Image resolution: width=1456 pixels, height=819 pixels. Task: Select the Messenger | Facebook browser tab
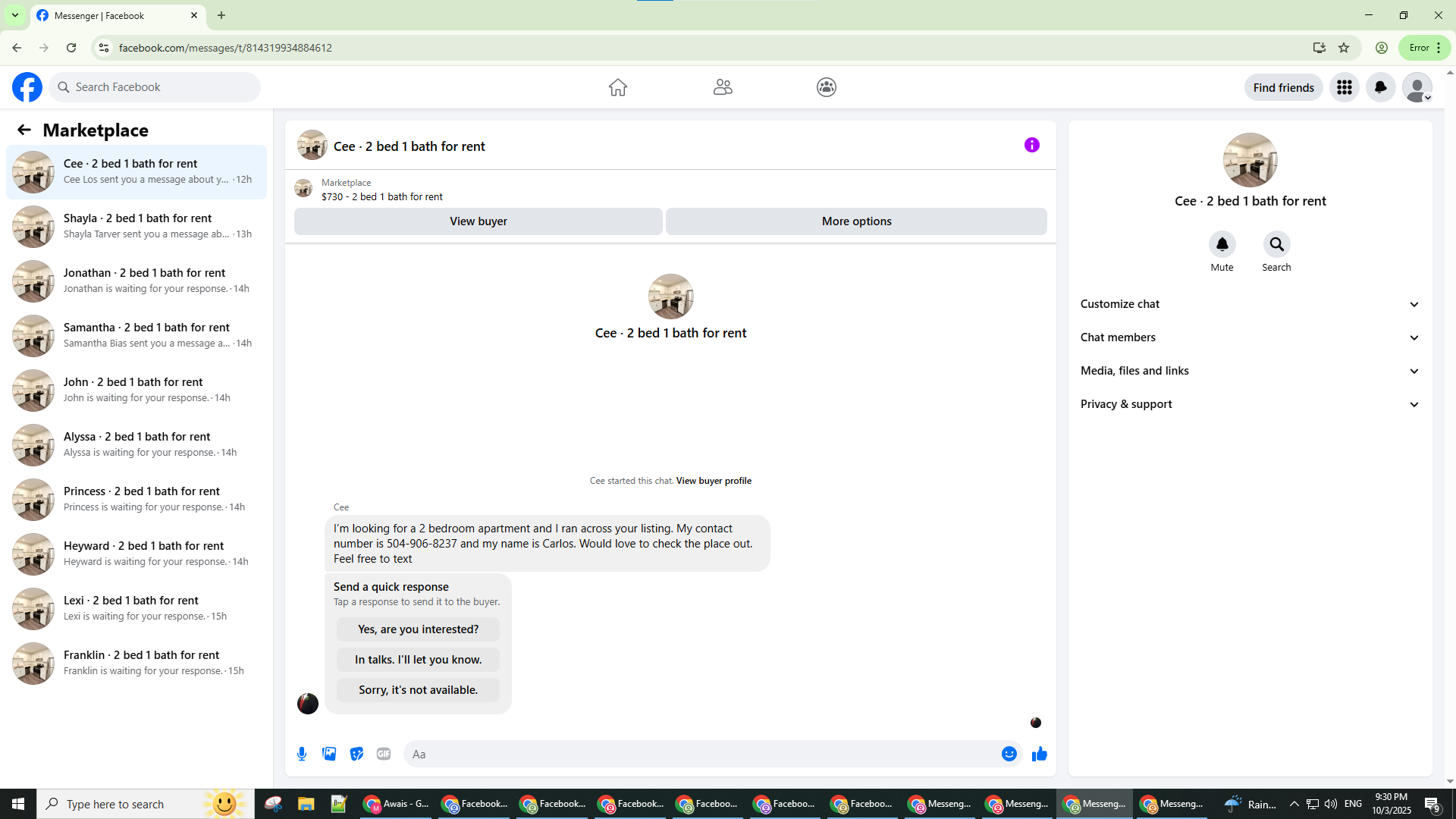point(118,15)
